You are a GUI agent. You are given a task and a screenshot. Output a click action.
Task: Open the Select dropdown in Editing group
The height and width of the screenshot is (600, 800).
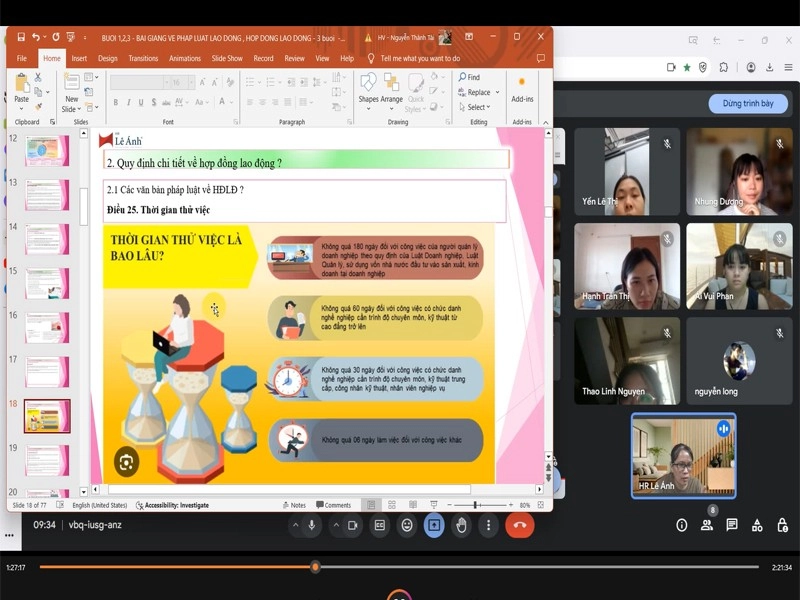click(x=478, y=107)
